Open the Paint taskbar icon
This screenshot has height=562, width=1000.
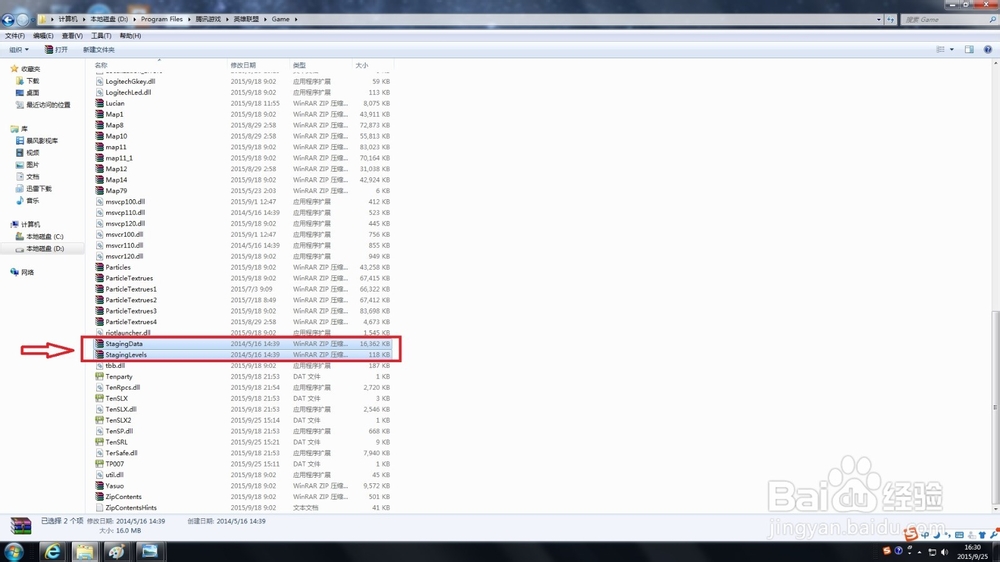coord(117,551)
